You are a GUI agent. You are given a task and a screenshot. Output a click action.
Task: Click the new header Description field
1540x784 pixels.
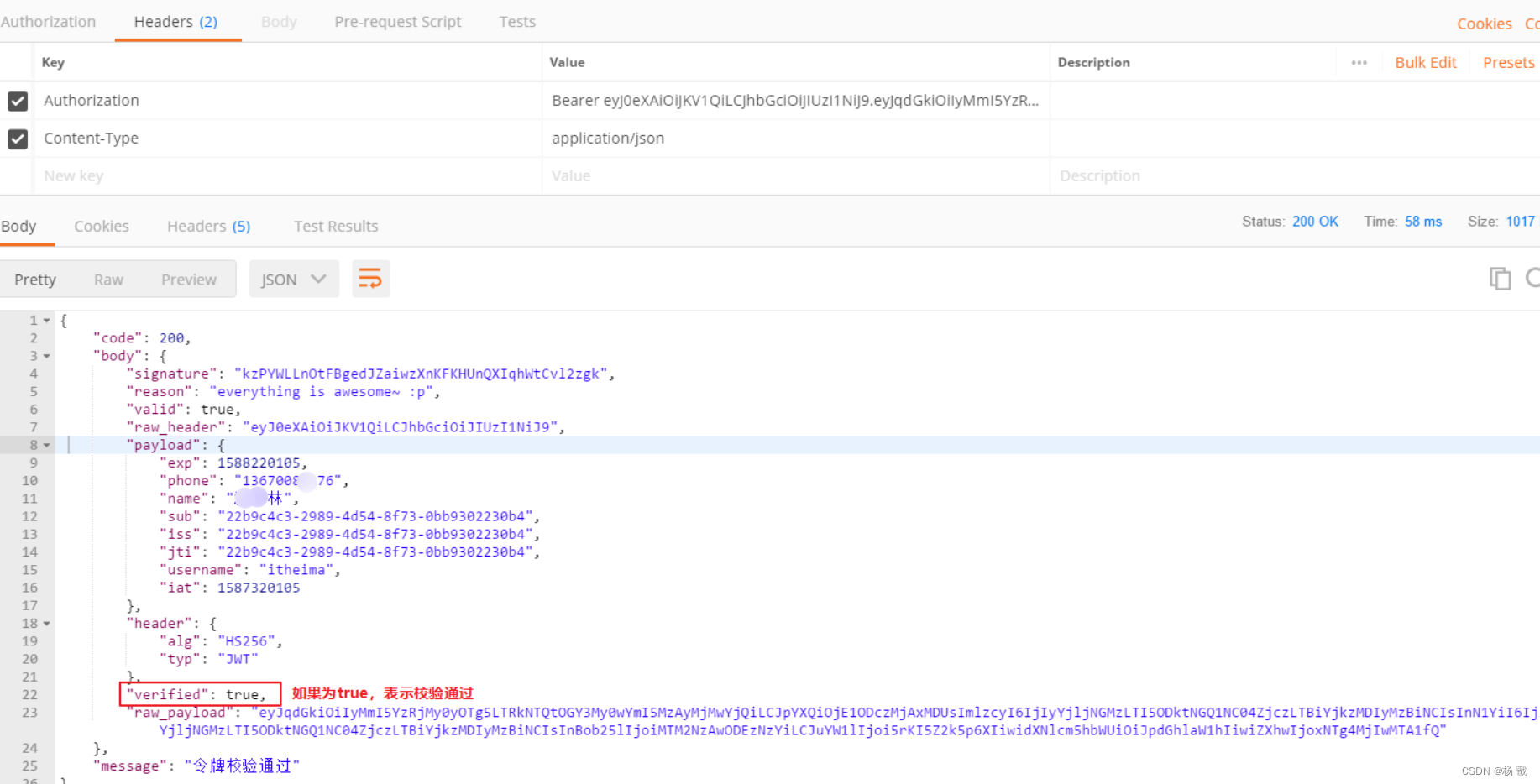(x=1295, y=176)
